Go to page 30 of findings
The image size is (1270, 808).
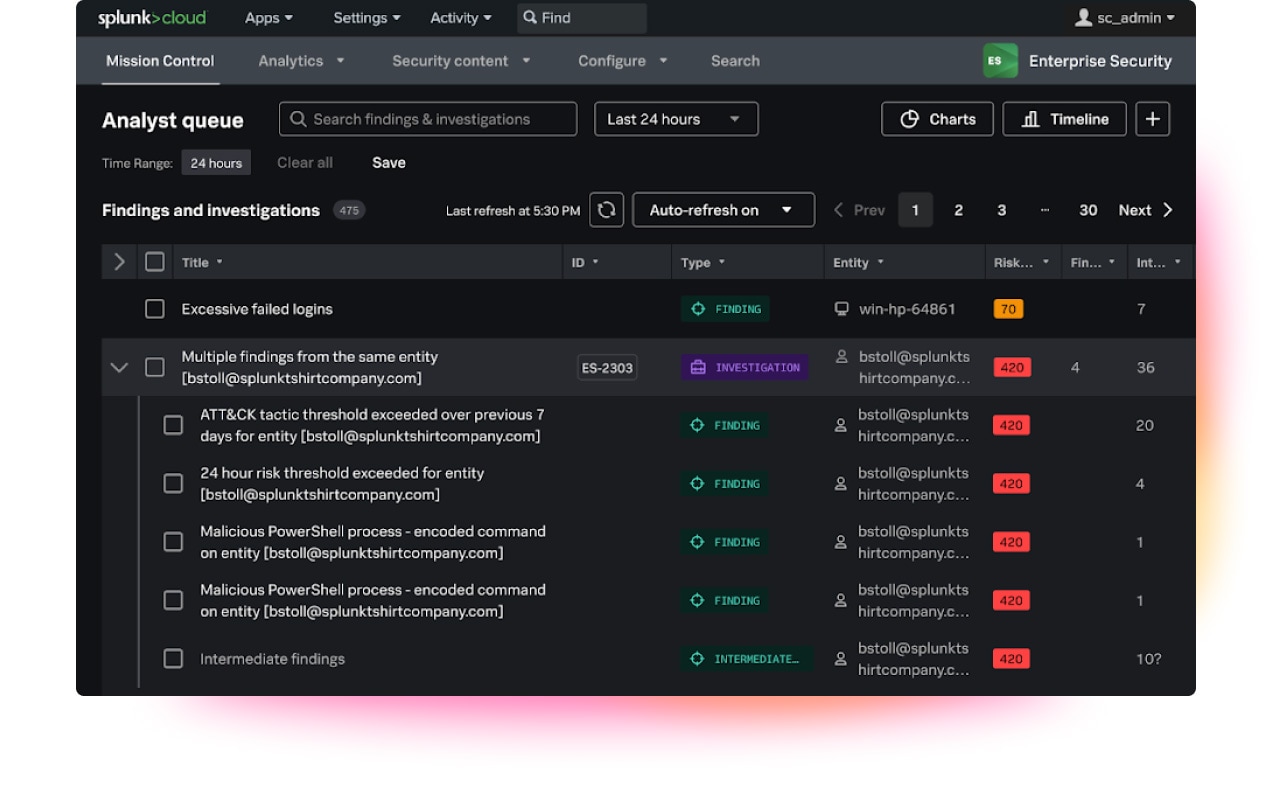1088,210
